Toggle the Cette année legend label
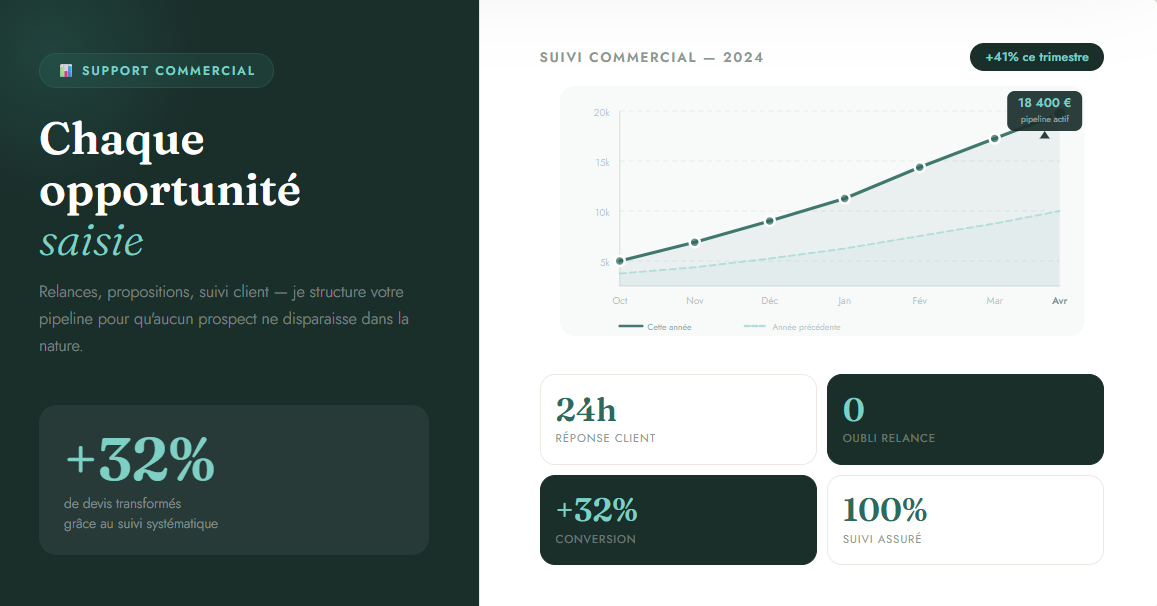Screen dimensions: 1157x606 point(669,327)
